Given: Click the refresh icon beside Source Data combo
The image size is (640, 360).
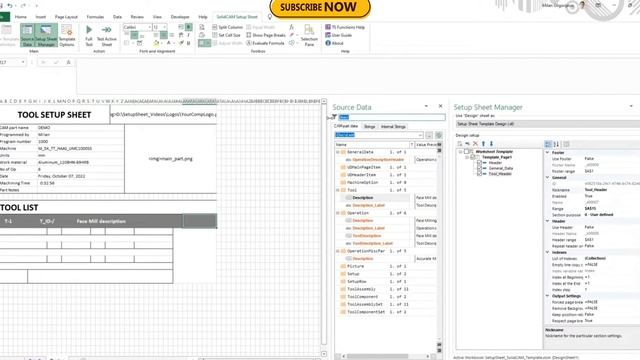Looking at the screenshot, I should (x=439, y=135).
